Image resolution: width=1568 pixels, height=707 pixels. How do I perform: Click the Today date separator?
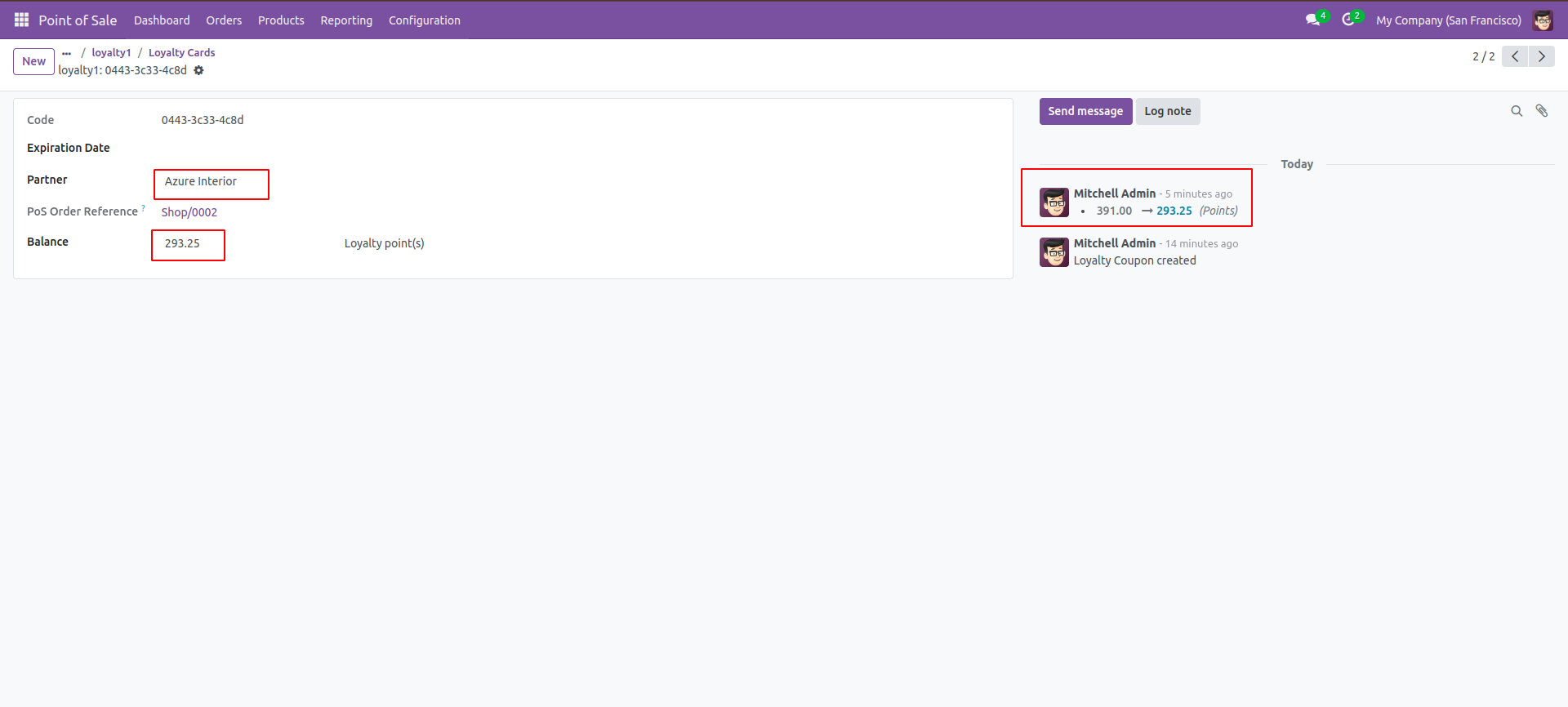pos(1297,164)
